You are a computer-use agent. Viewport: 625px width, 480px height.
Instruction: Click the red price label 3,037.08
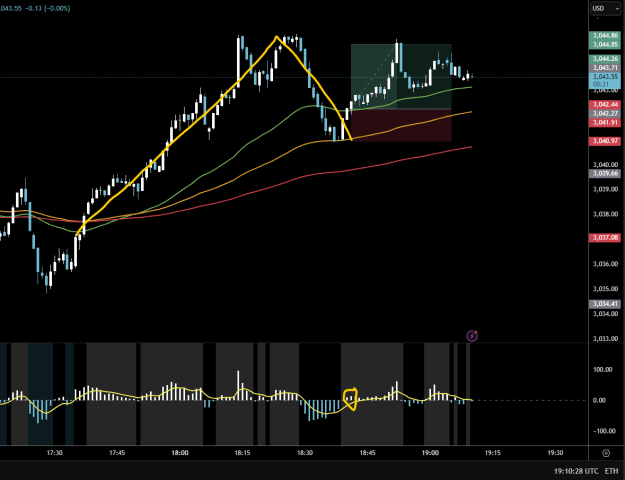605,238
